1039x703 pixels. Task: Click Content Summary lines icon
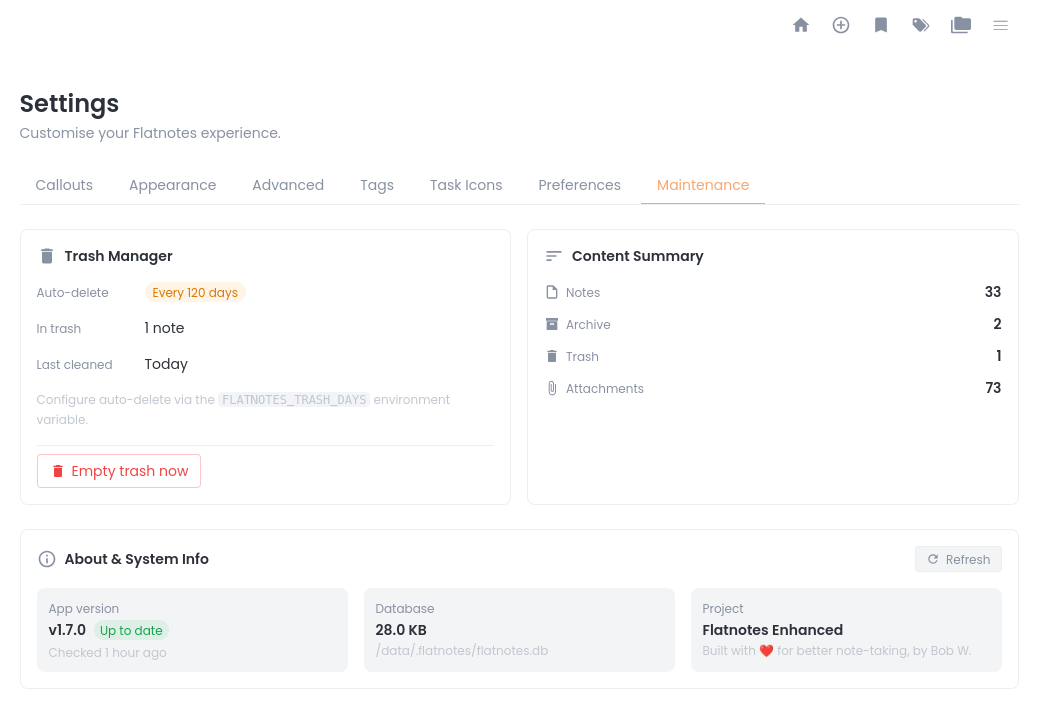(x=553, y=256)
